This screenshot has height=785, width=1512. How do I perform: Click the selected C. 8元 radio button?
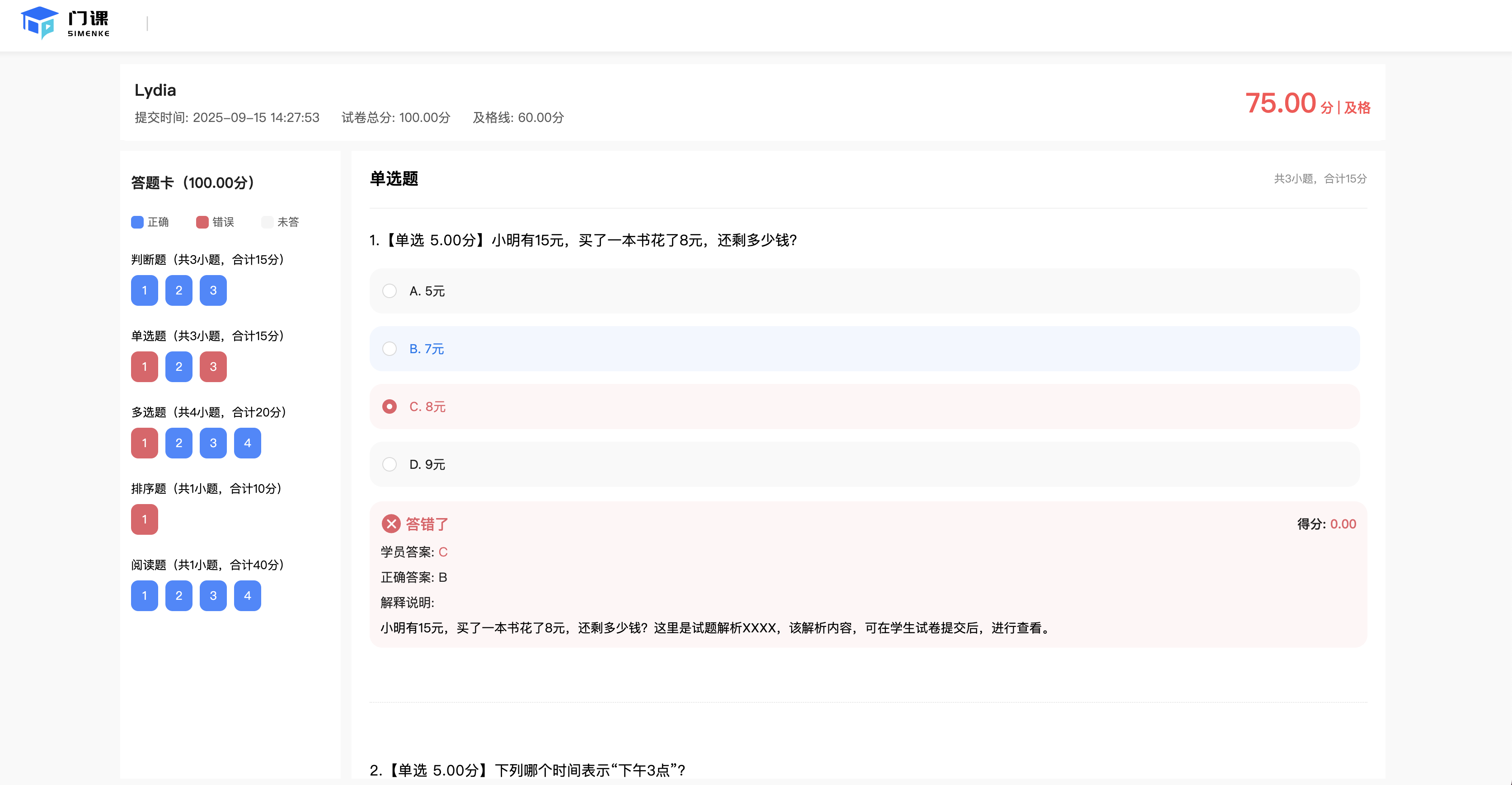coord(390,406)
